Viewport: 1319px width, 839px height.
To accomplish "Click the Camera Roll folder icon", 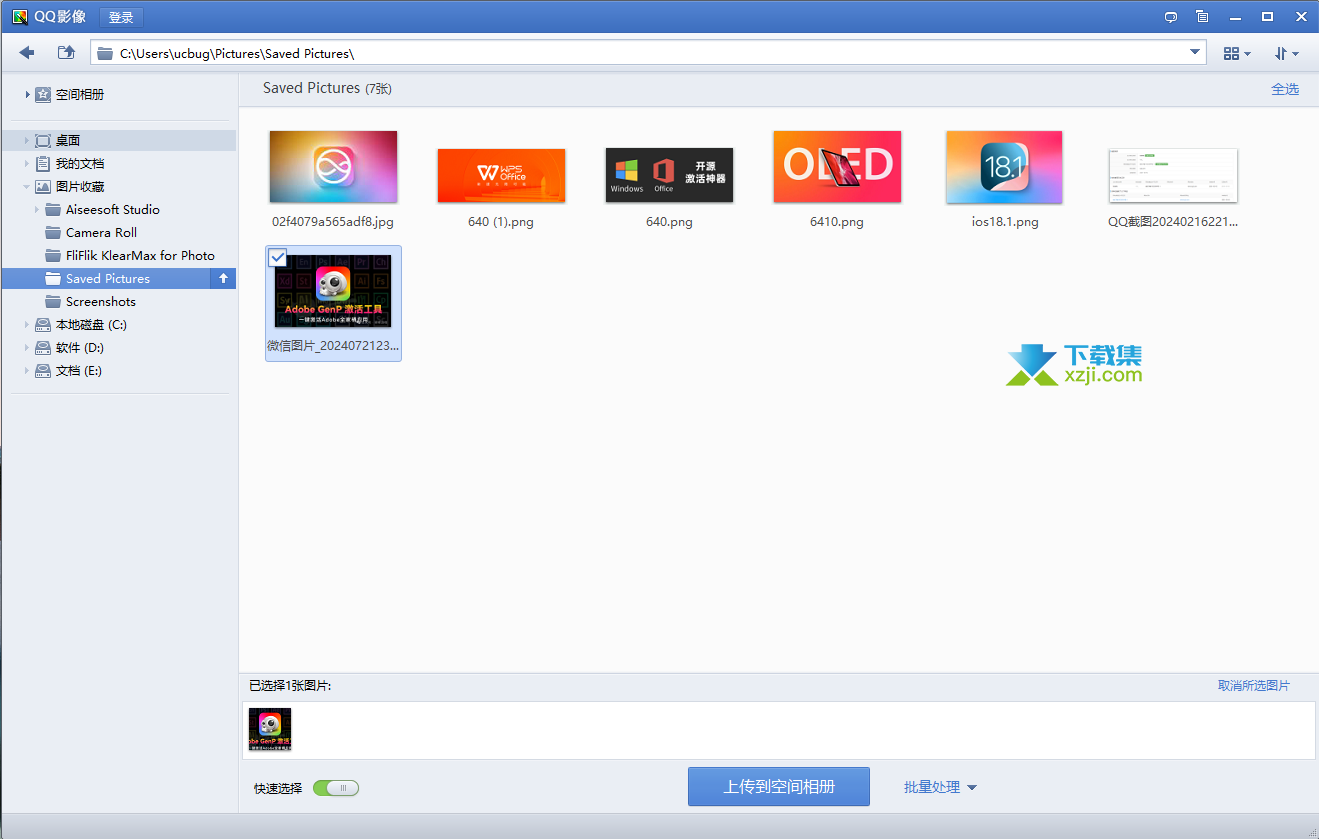I will point(53,233).
